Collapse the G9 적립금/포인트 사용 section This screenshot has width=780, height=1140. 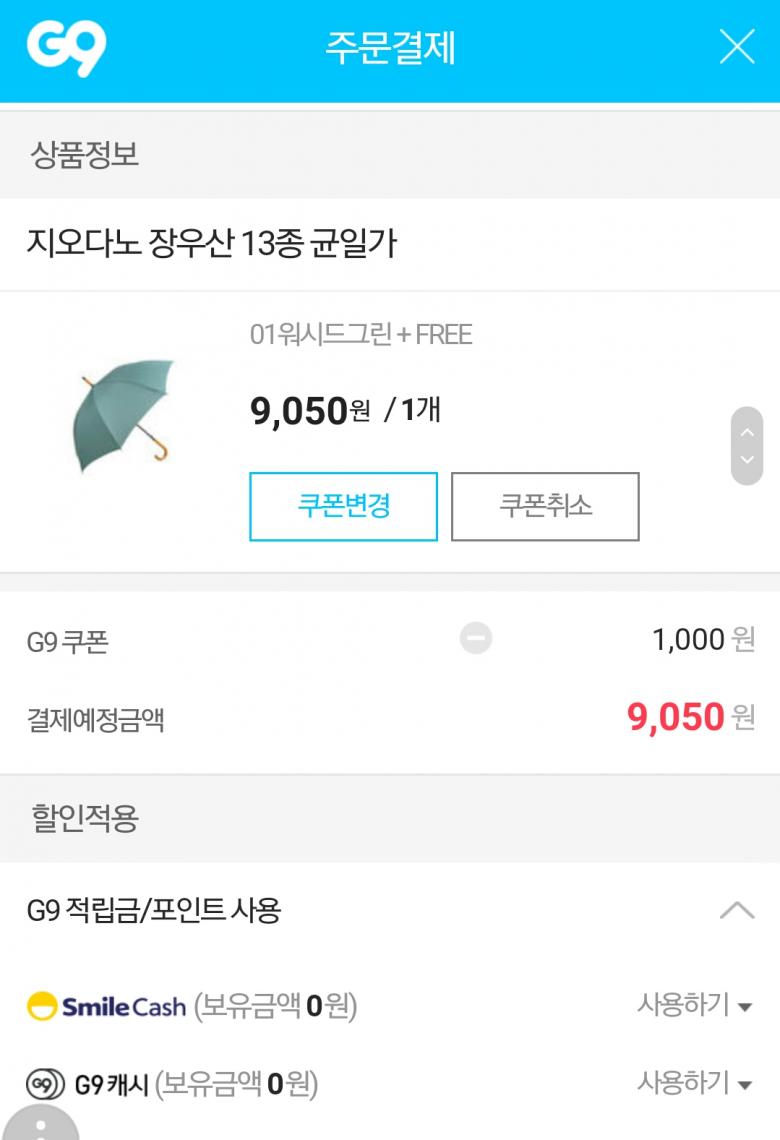(737, 910)
